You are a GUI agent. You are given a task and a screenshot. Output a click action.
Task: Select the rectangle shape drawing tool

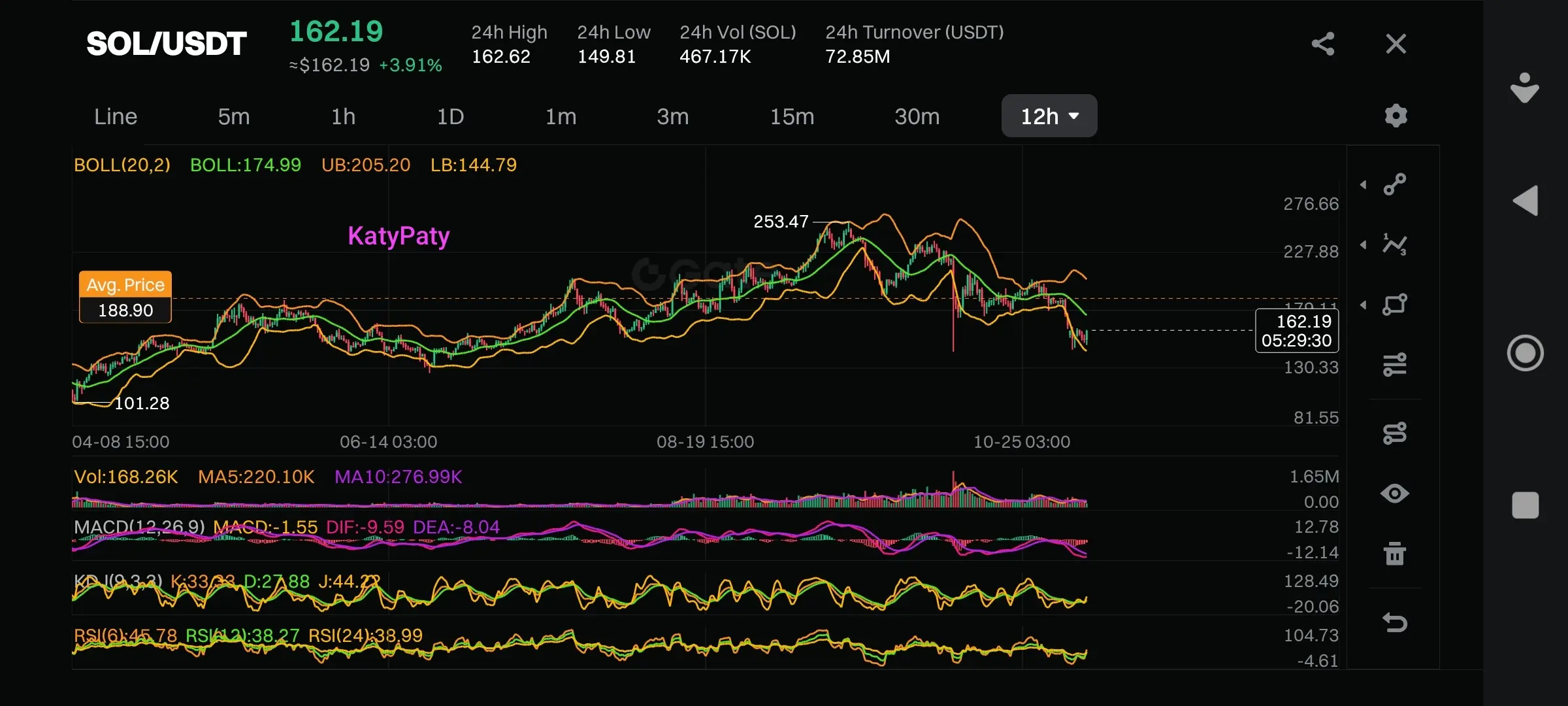1395,305
